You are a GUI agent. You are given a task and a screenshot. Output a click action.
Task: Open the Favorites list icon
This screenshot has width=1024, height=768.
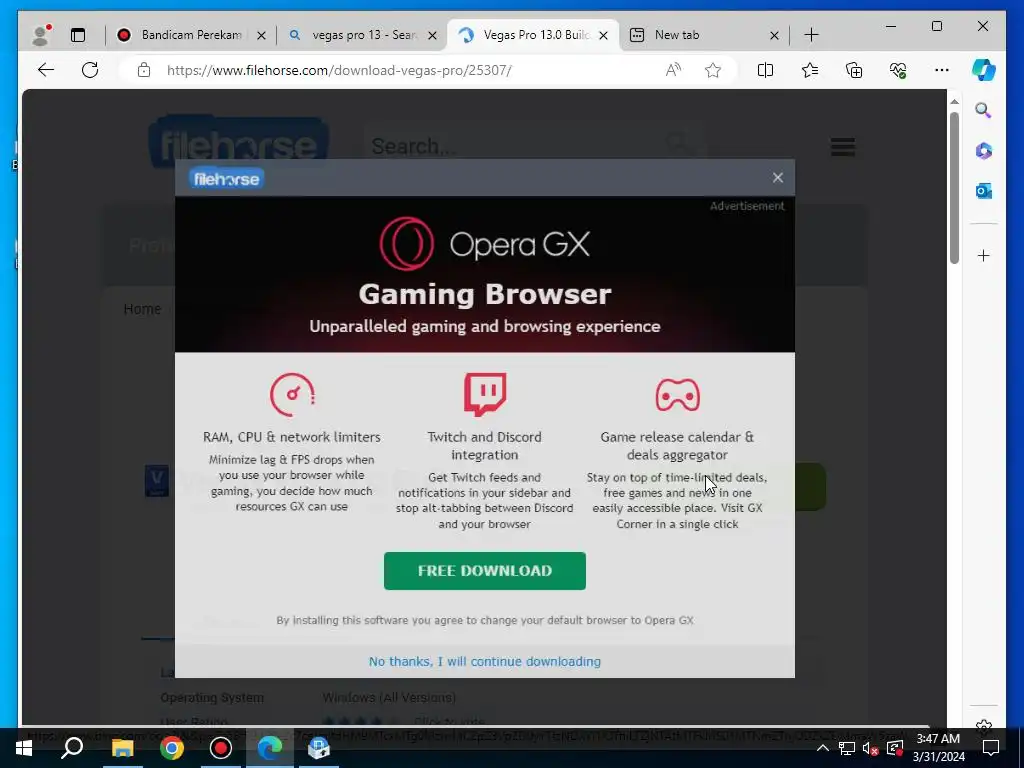810,70
